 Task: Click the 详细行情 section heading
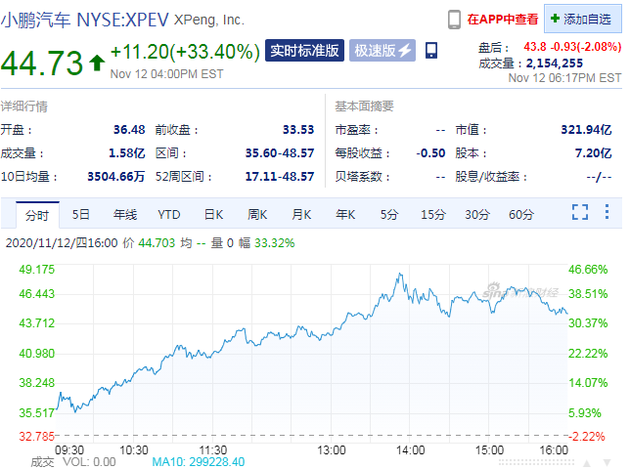pyautogui.click(x=24, y=106)
